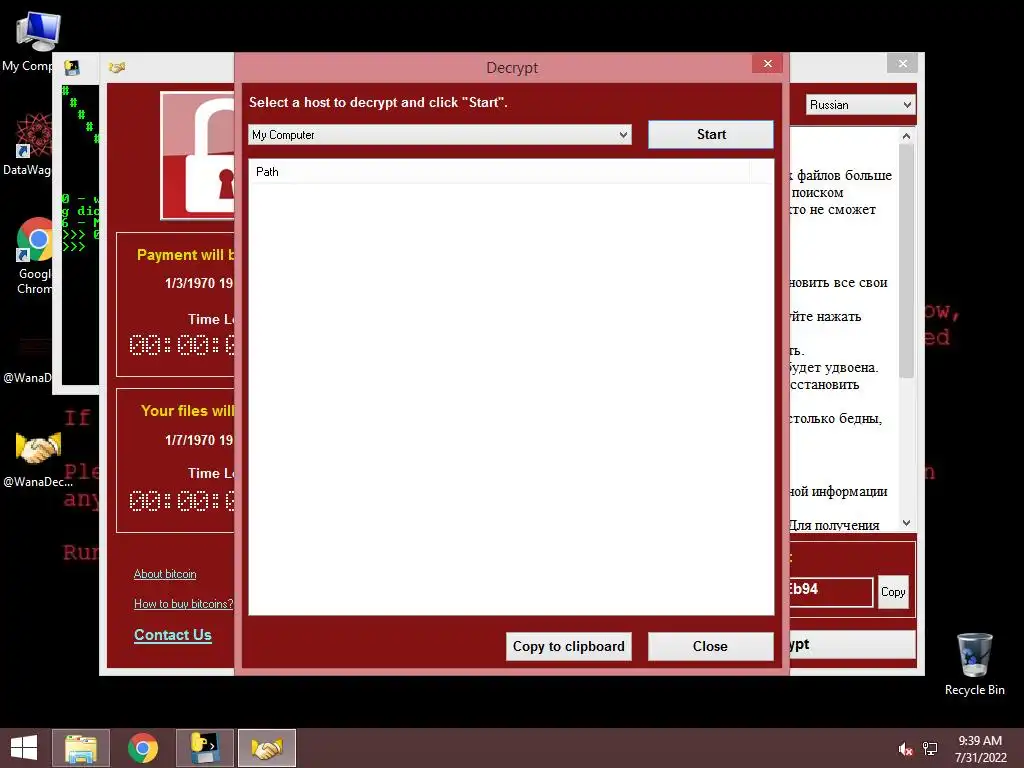The height and width of the screenshot is (768, 1024).
Task: Click Copy to clipboard button
Action: coord(568,647)
